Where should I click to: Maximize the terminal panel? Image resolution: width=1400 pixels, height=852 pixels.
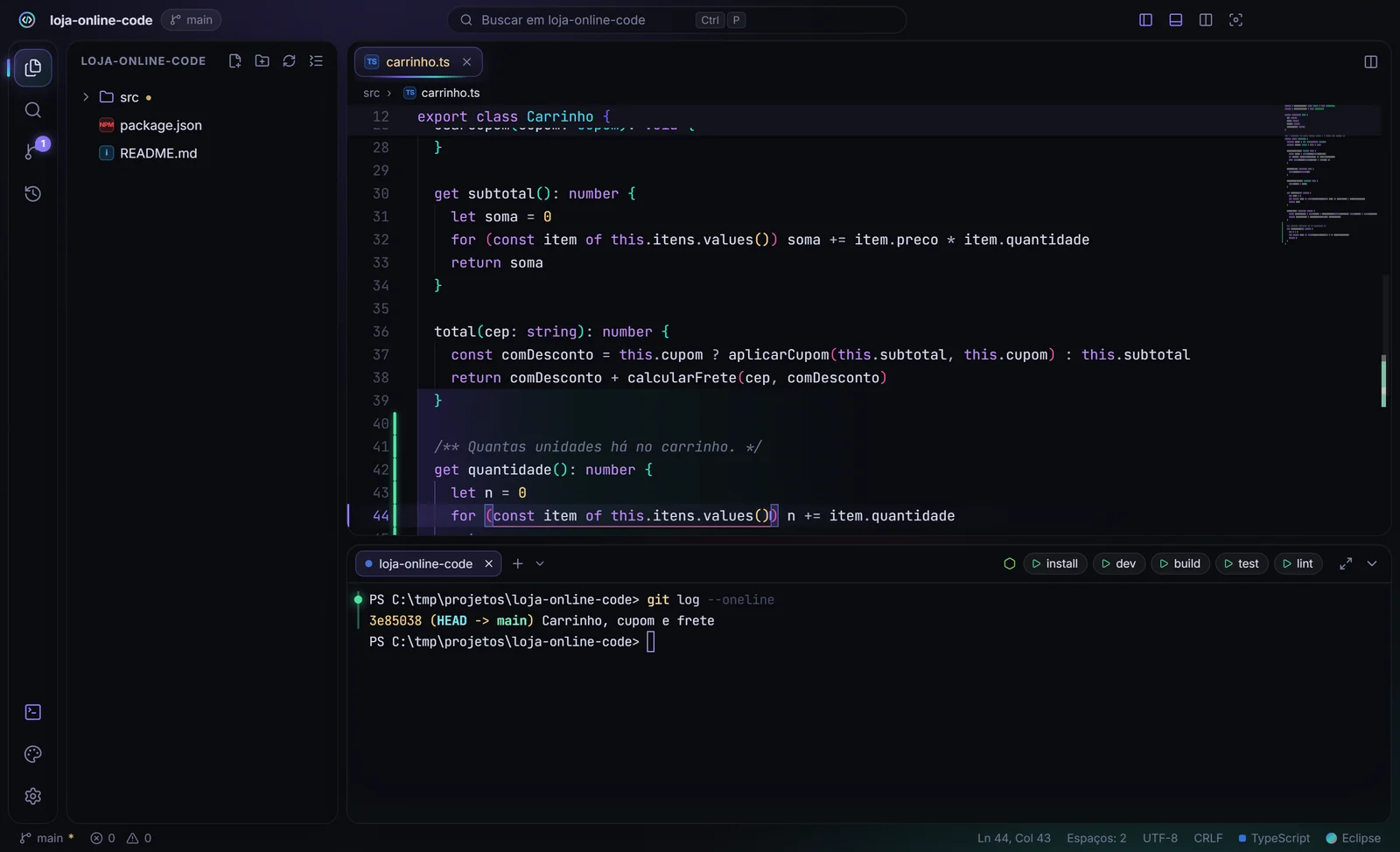click(1346, 563)
